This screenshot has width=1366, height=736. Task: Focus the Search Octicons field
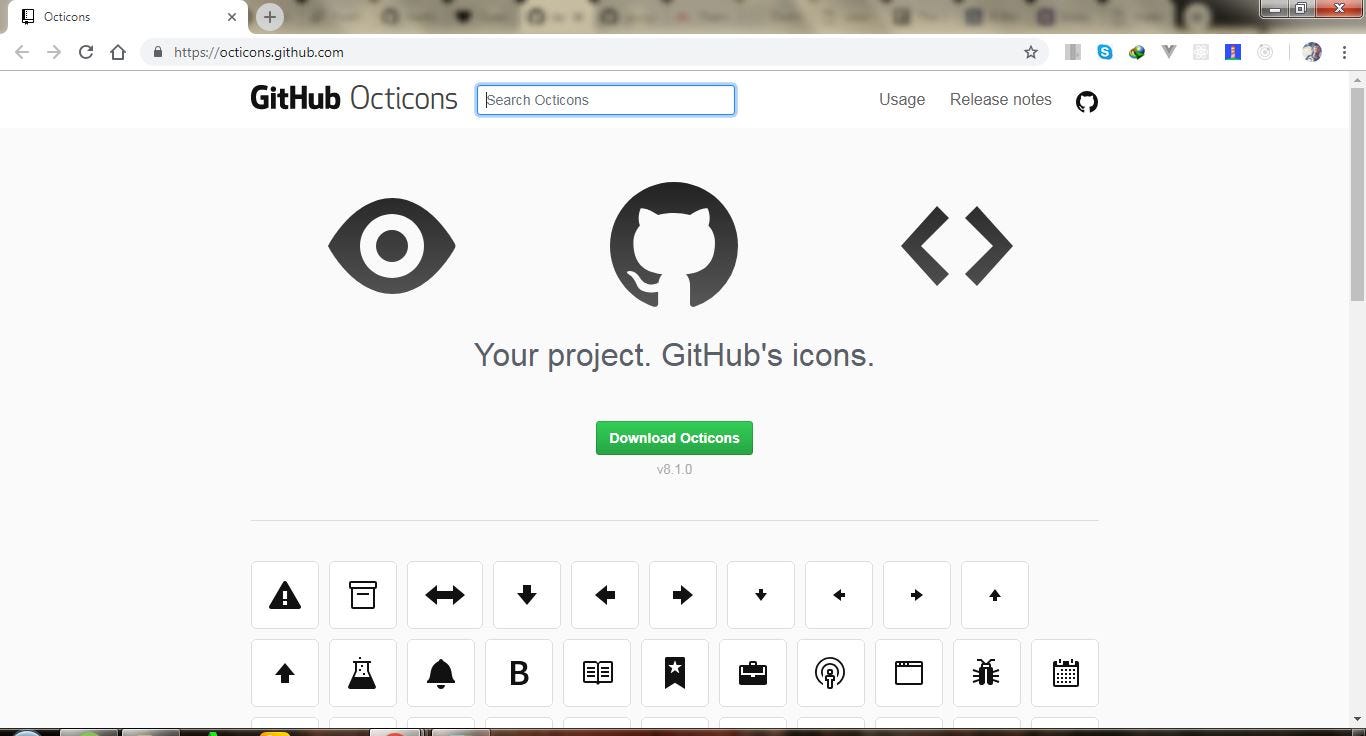pyautogui.click(x=606, y=100)
